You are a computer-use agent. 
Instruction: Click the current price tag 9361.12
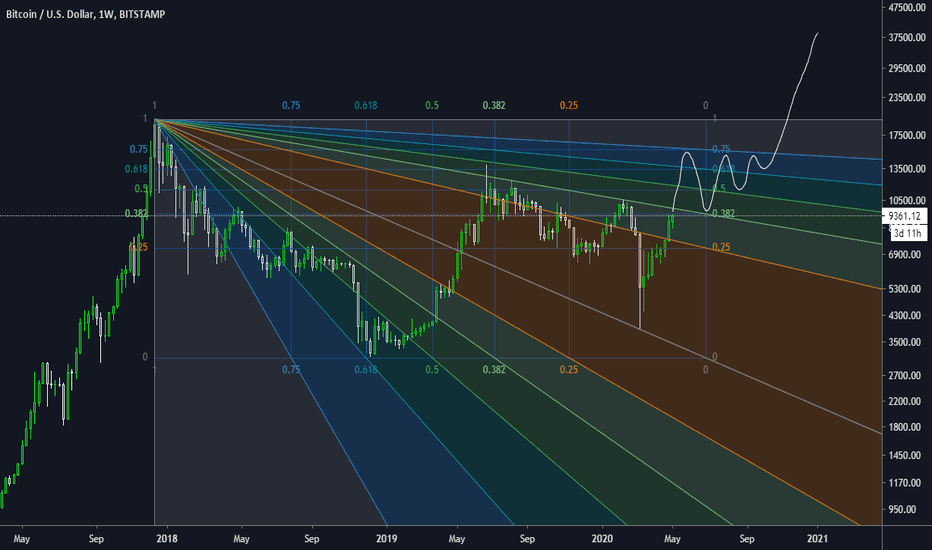click(x=904, y=216)
